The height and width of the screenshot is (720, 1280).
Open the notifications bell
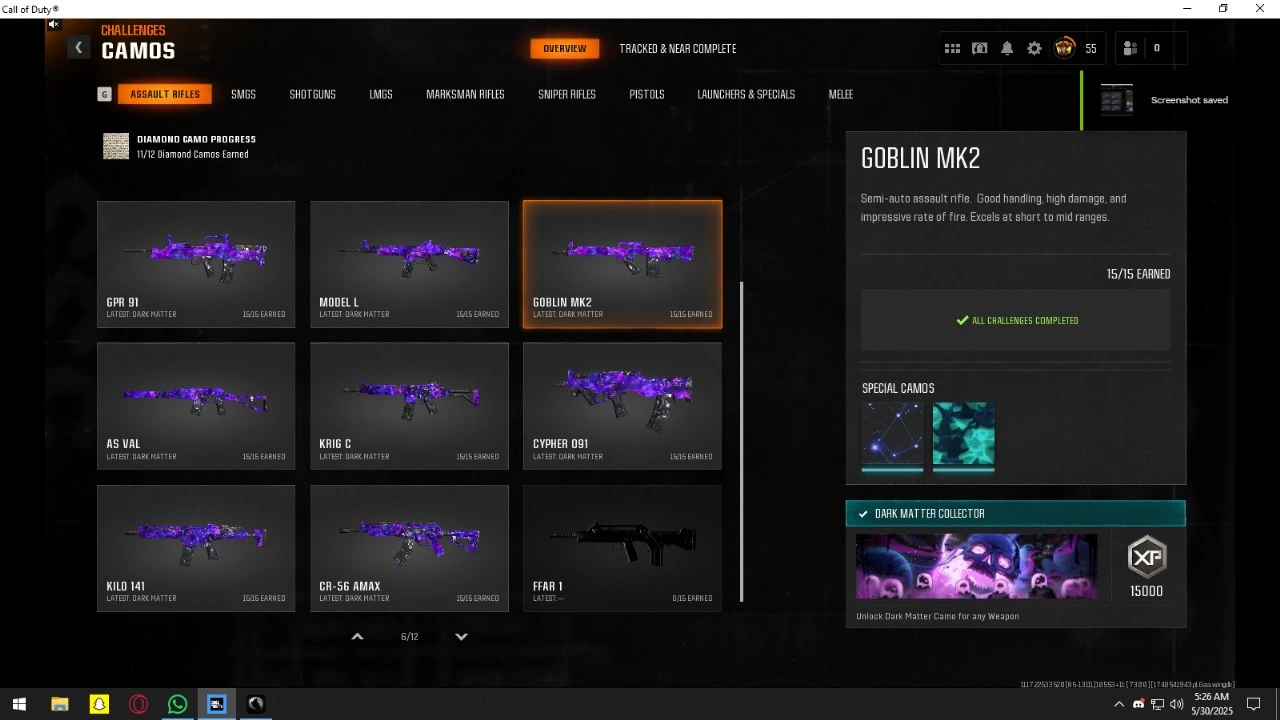1007,48
